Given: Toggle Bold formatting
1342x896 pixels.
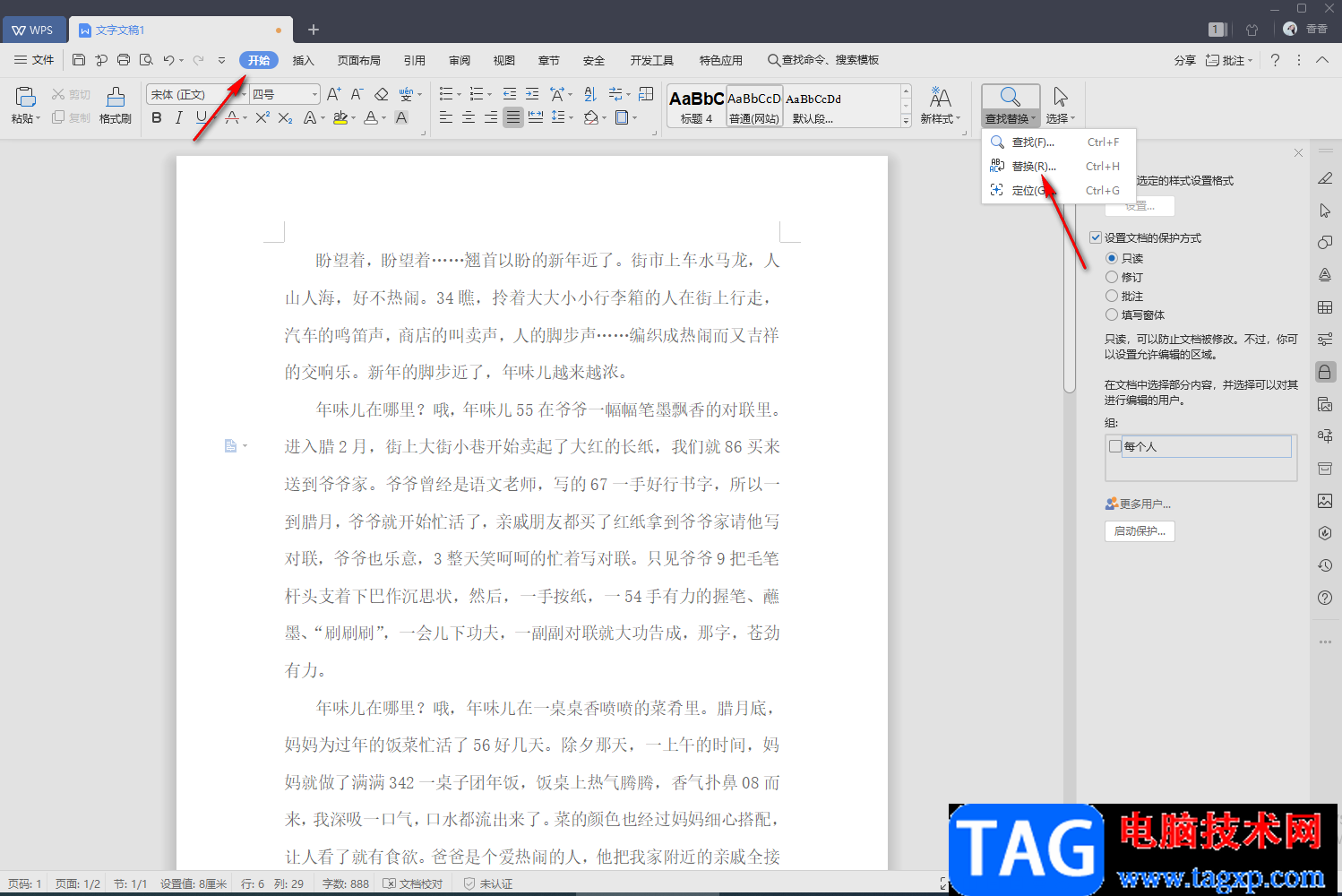Looking at the screenshot, I should point(157,117).
